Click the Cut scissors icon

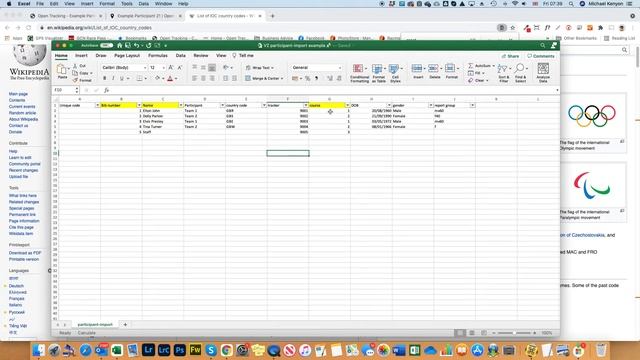[75, 66]
